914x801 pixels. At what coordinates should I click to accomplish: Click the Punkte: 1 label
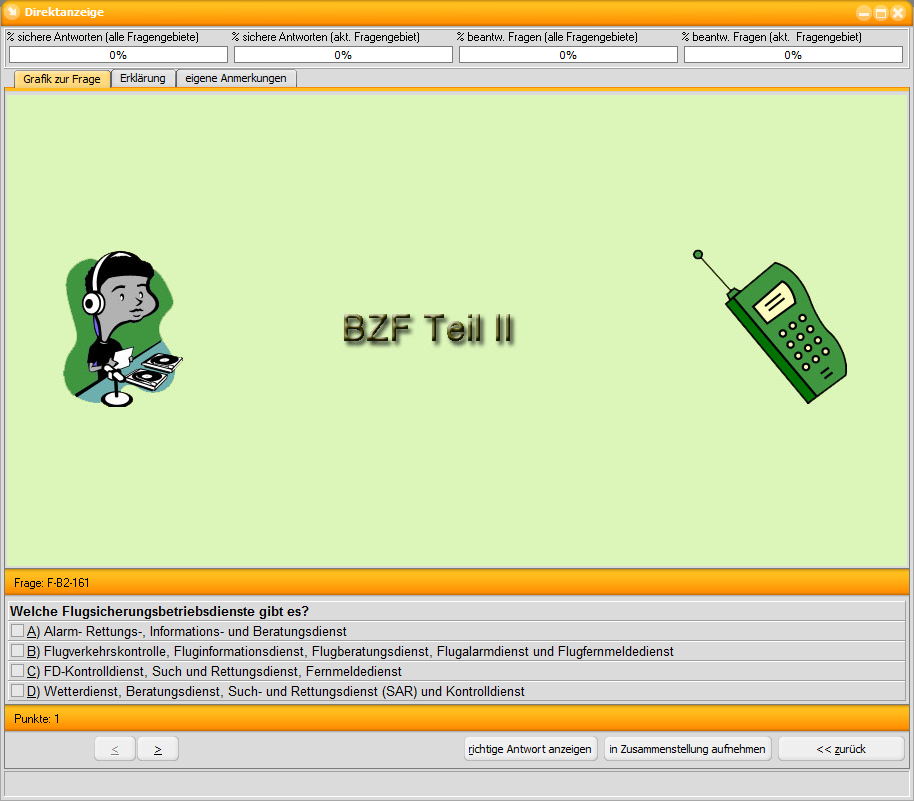37,719
